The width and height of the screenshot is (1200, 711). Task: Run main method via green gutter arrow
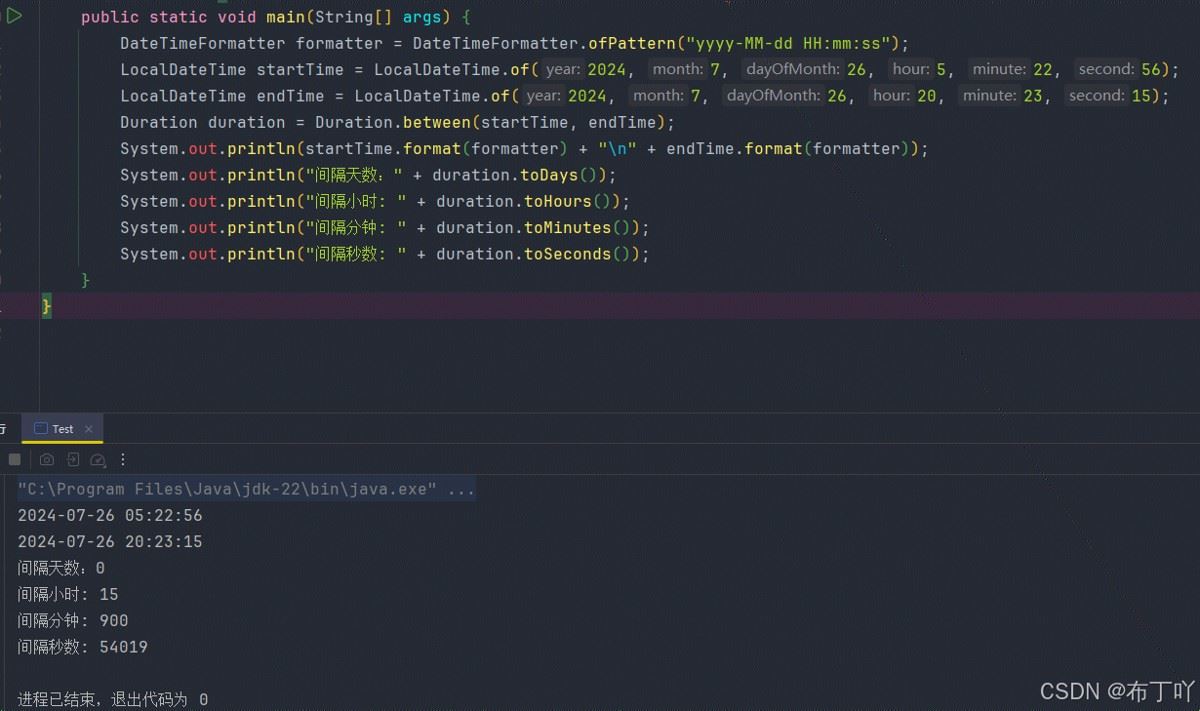[x=13, y=16]
